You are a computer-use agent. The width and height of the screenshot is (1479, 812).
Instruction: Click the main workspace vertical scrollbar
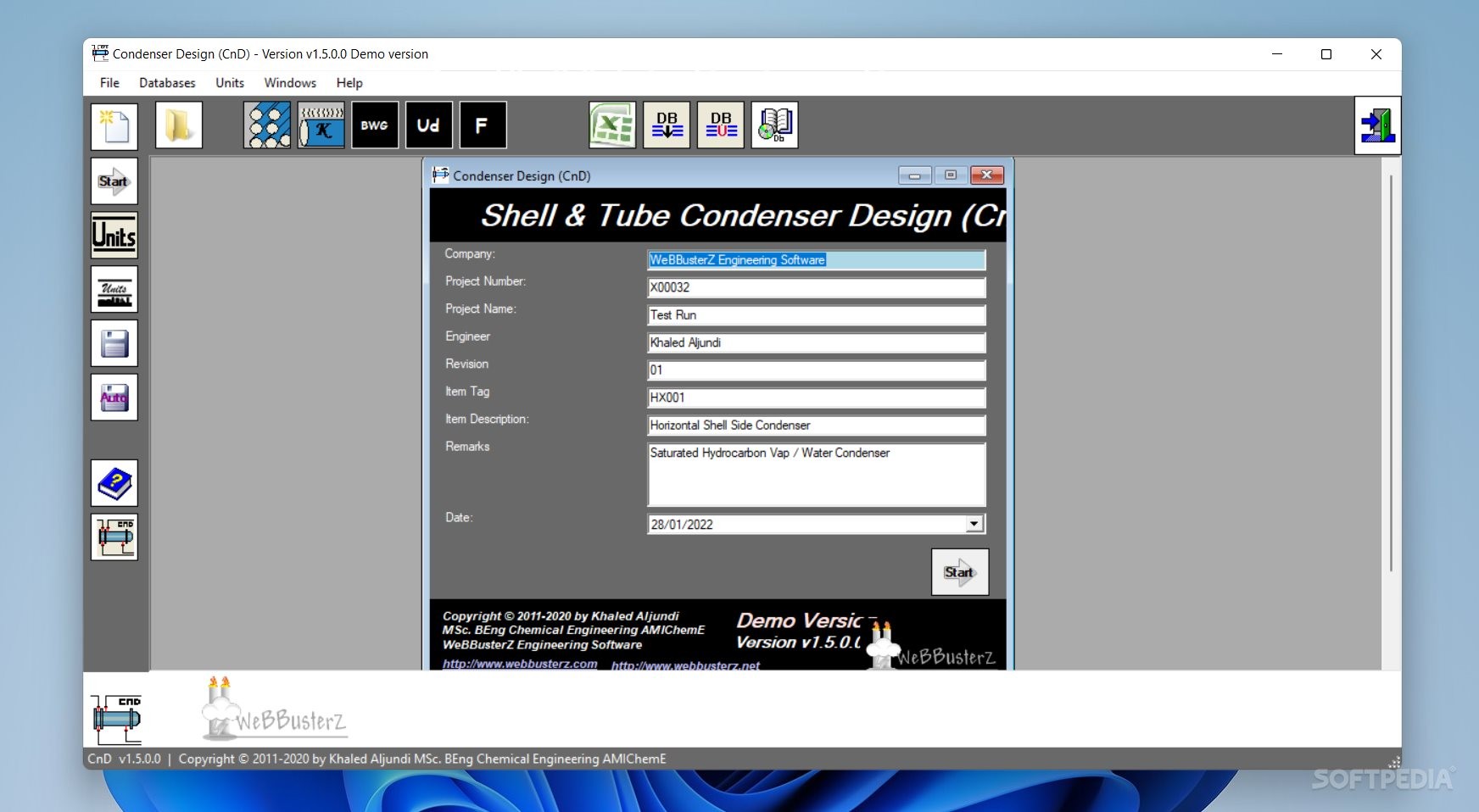tap(1391, 373)
